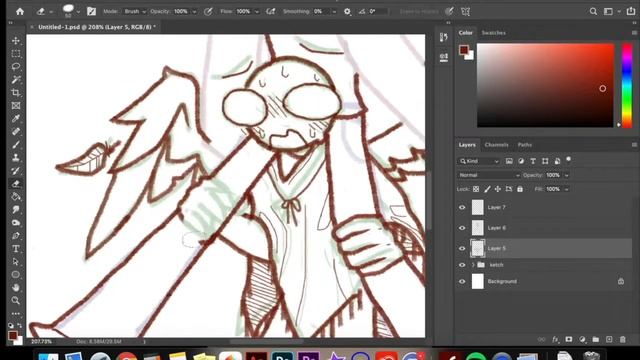This screenshot has width=640, height=360.
Task: Toggle lock transparent pixels
Action: pos(476,189)
